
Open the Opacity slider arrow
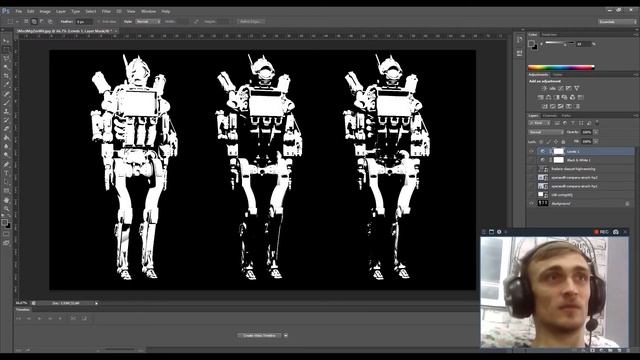[596, 132]
